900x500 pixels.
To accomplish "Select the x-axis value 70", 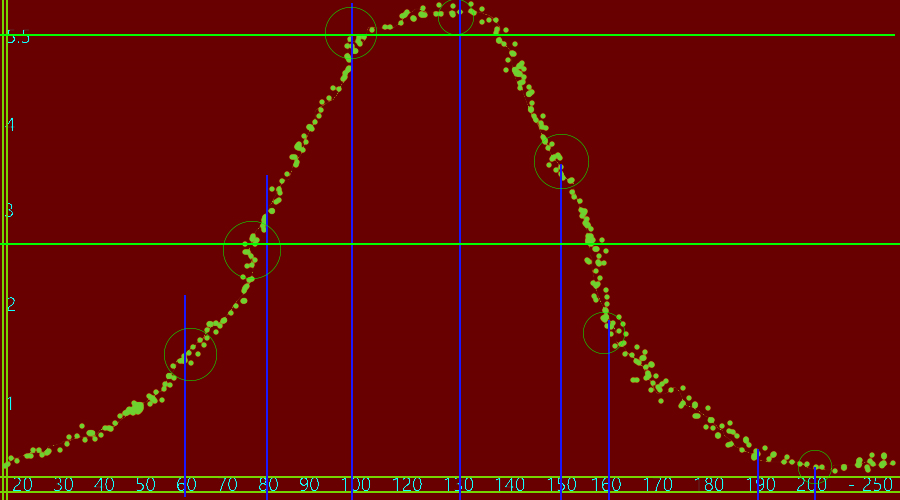I will click(x=228, y=485).
